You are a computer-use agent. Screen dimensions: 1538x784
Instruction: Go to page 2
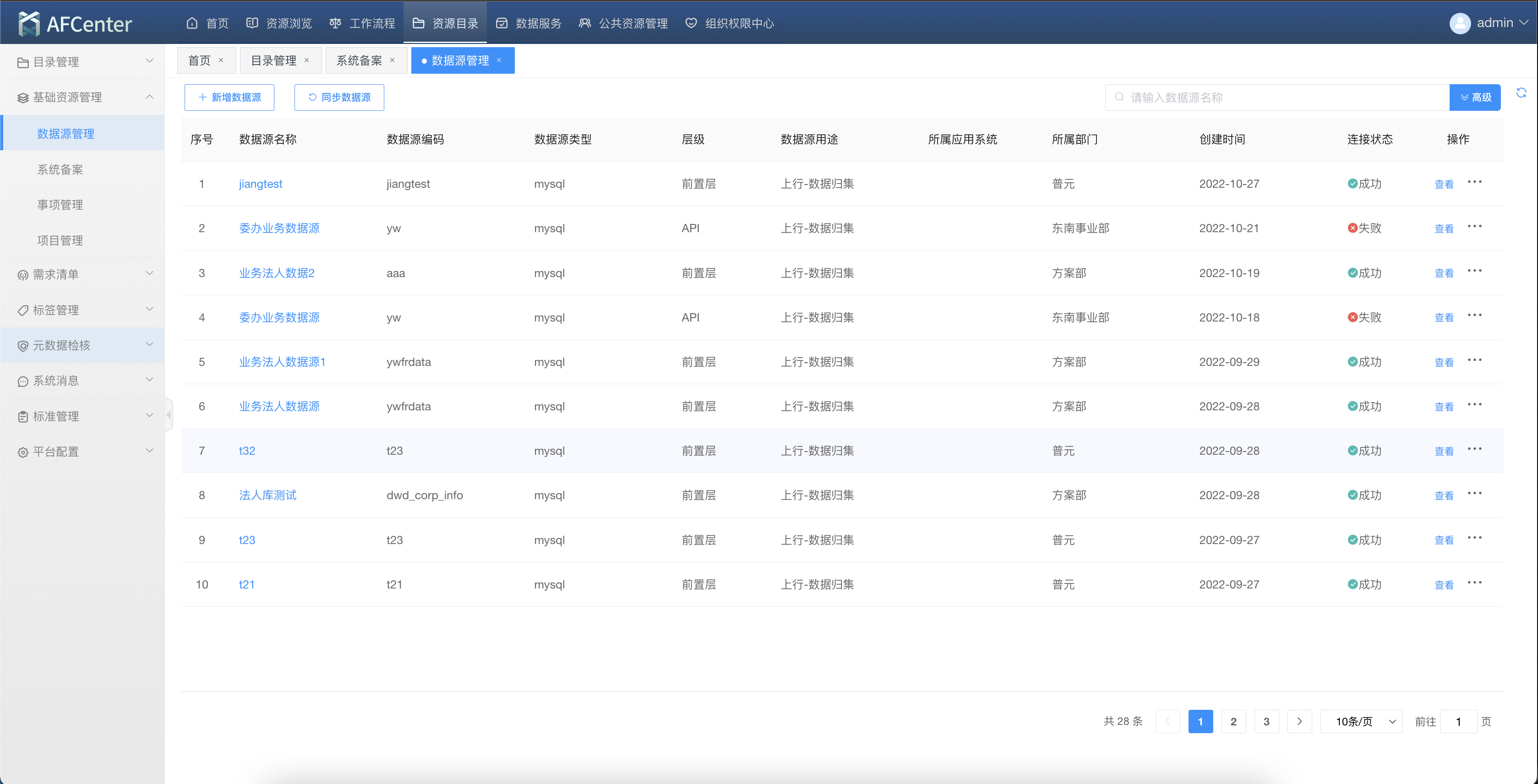(1233, 721)
